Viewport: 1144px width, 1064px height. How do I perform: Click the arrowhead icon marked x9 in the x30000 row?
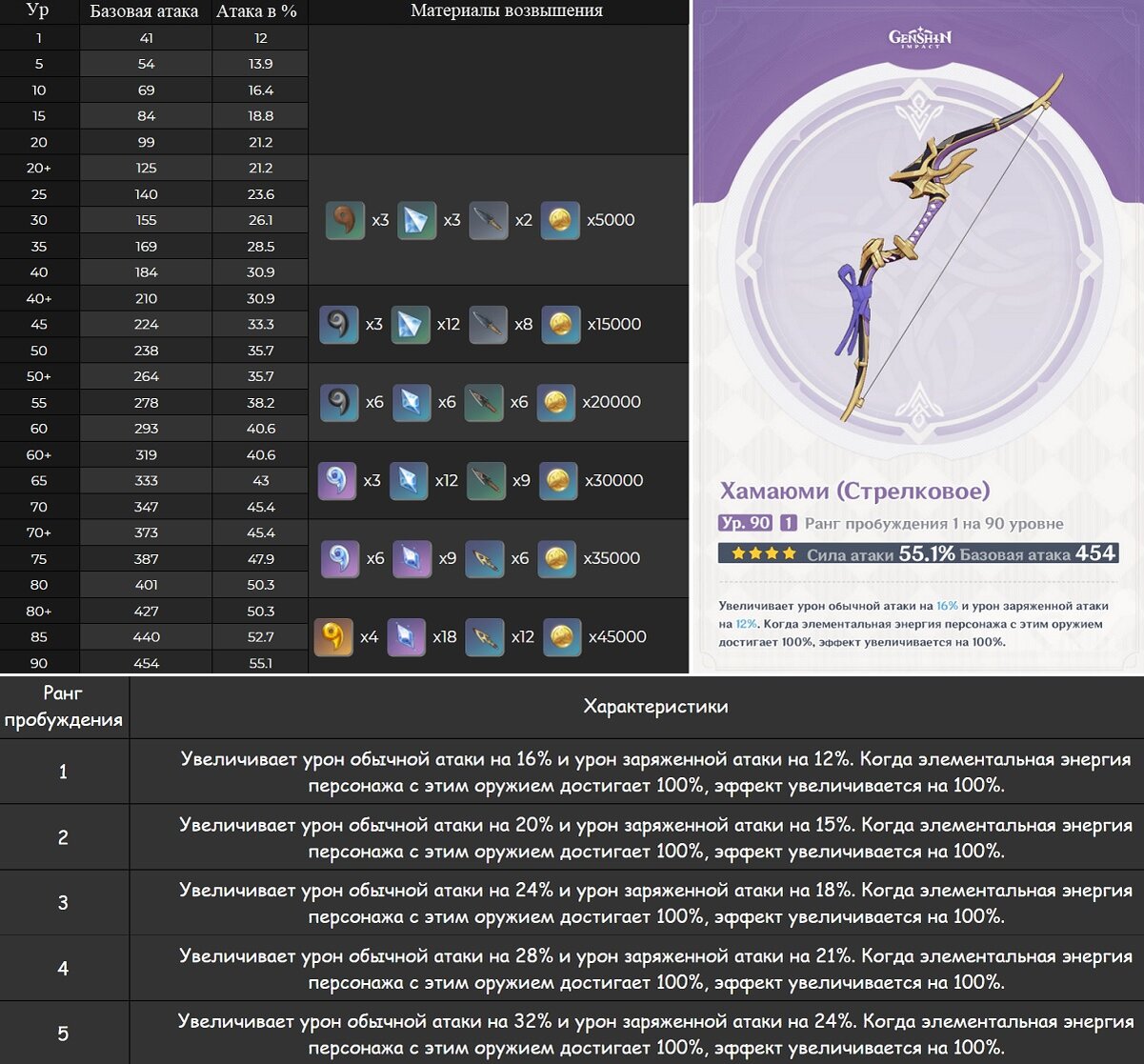(x=486, y=481)
